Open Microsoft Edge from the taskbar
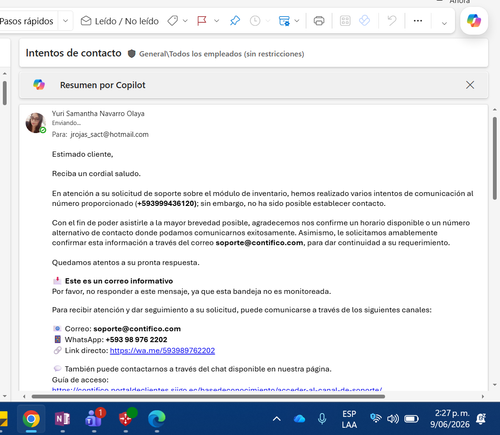This screenshot has width=500, height=435. point(157,419)
